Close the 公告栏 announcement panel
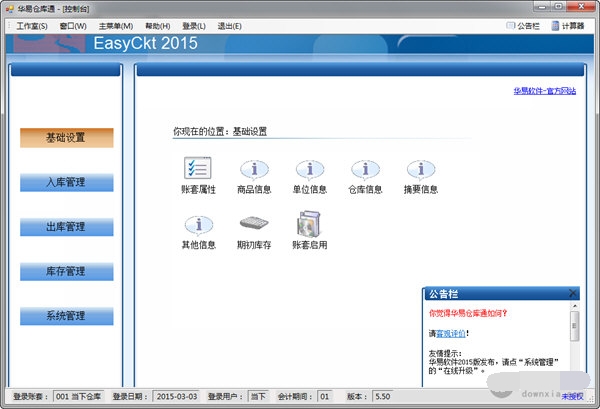 pos(572,293)
